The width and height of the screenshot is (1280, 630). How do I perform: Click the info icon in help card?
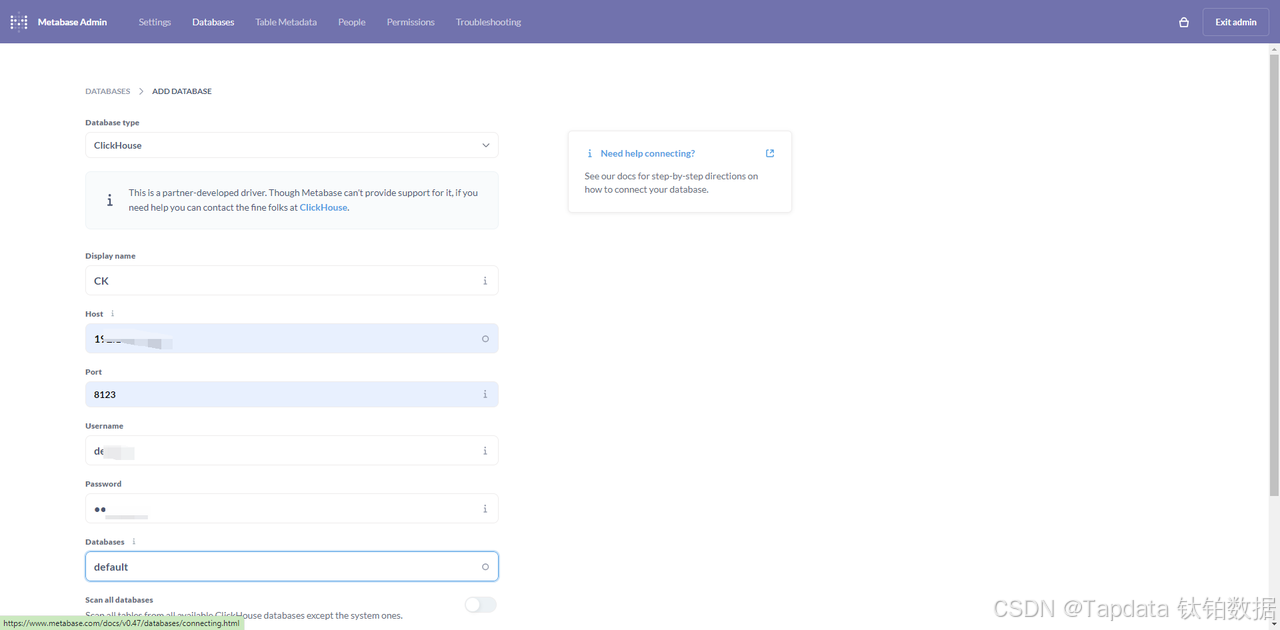[x=590, y=154]
